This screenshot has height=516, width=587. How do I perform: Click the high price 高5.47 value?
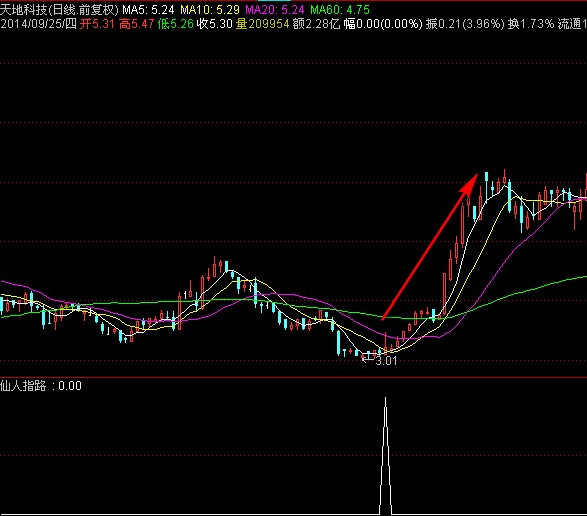click(x=137, y=24)
